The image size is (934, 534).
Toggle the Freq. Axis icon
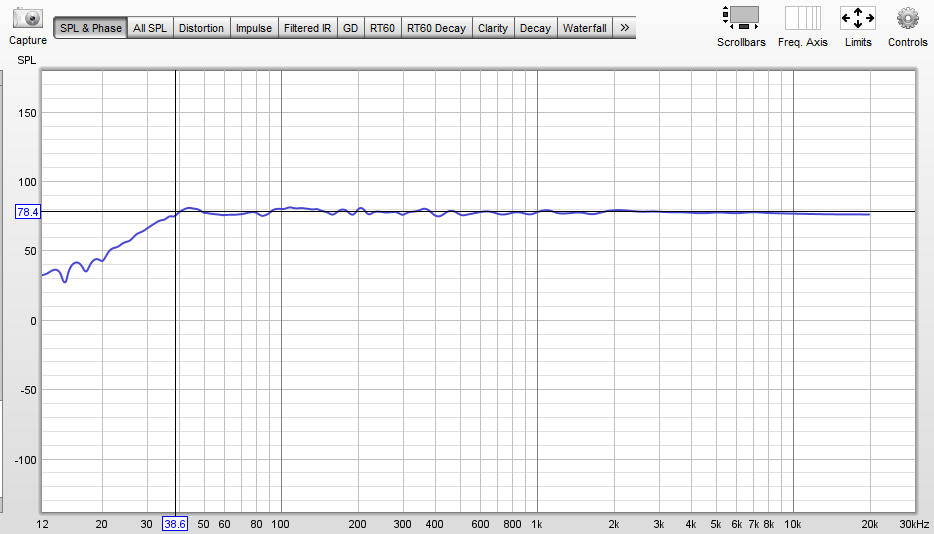coord(802,18)
